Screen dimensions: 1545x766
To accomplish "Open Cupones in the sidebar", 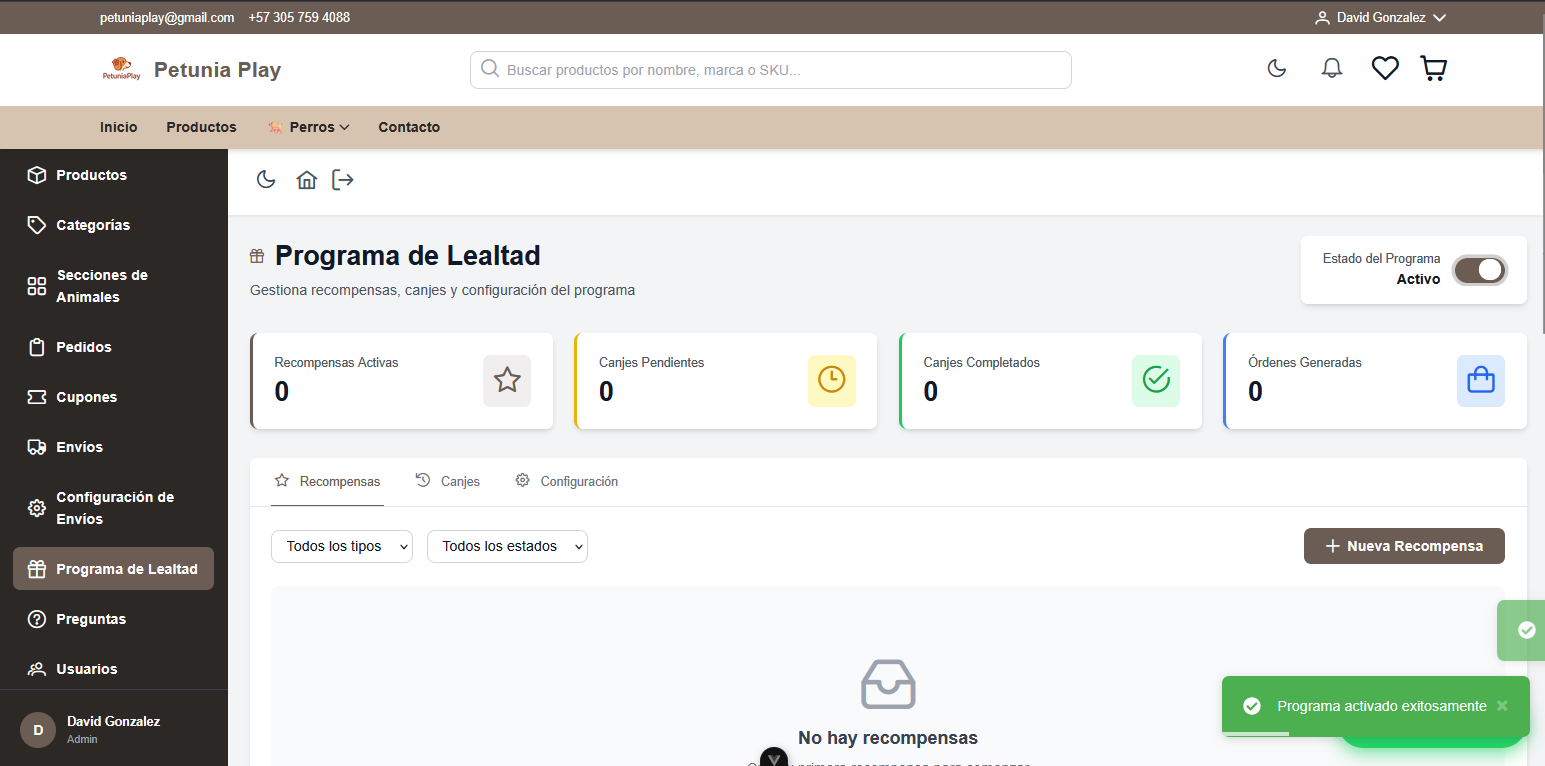I will tap(86, 397).
